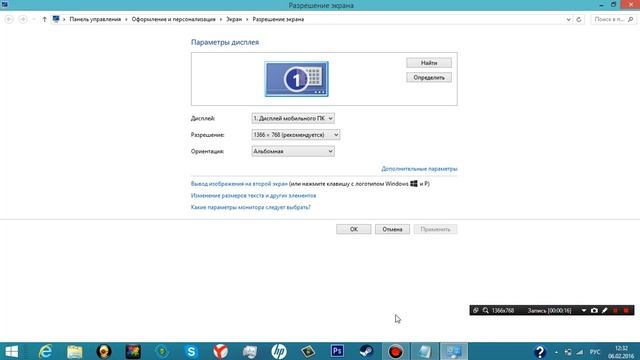Viewport: 640px width, 360px height.
Task: Expand the address bar history dropdown
Action: point(569,19)
